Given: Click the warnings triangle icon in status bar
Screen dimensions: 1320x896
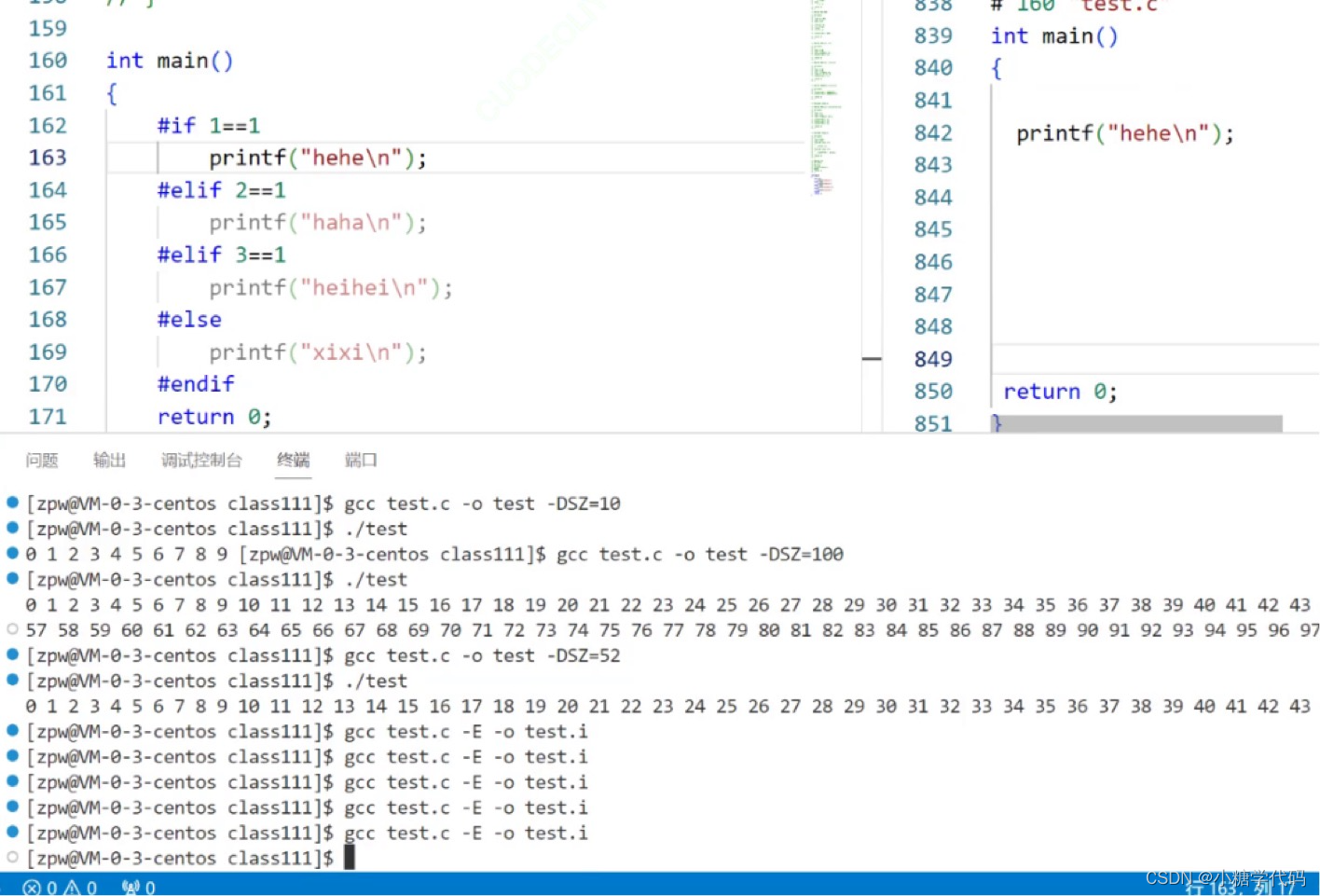Looking at the screenshot, I should [x=72, y=888].
